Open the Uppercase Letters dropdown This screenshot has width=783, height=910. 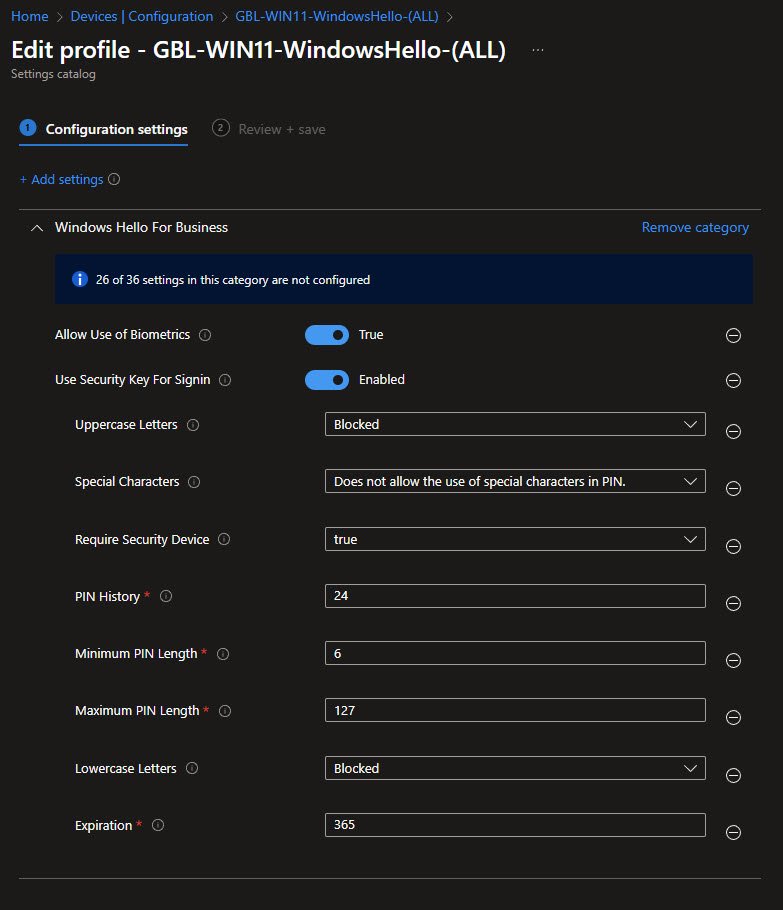[x=515, y=424]
